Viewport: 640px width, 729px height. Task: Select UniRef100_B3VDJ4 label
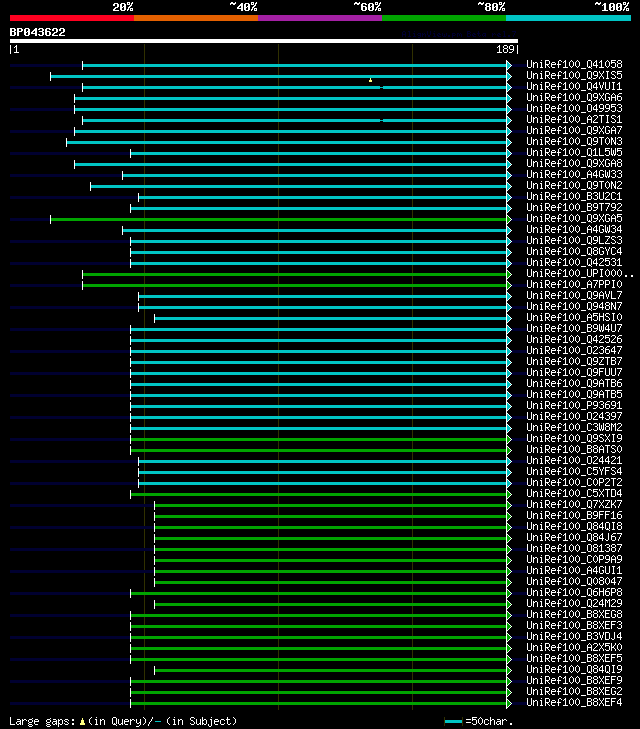(x=574, y=636)
